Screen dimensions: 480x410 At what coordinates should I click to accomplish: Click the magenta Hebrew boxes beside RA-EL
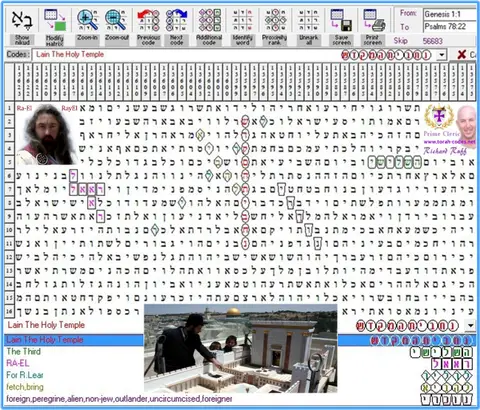point(452,364)
